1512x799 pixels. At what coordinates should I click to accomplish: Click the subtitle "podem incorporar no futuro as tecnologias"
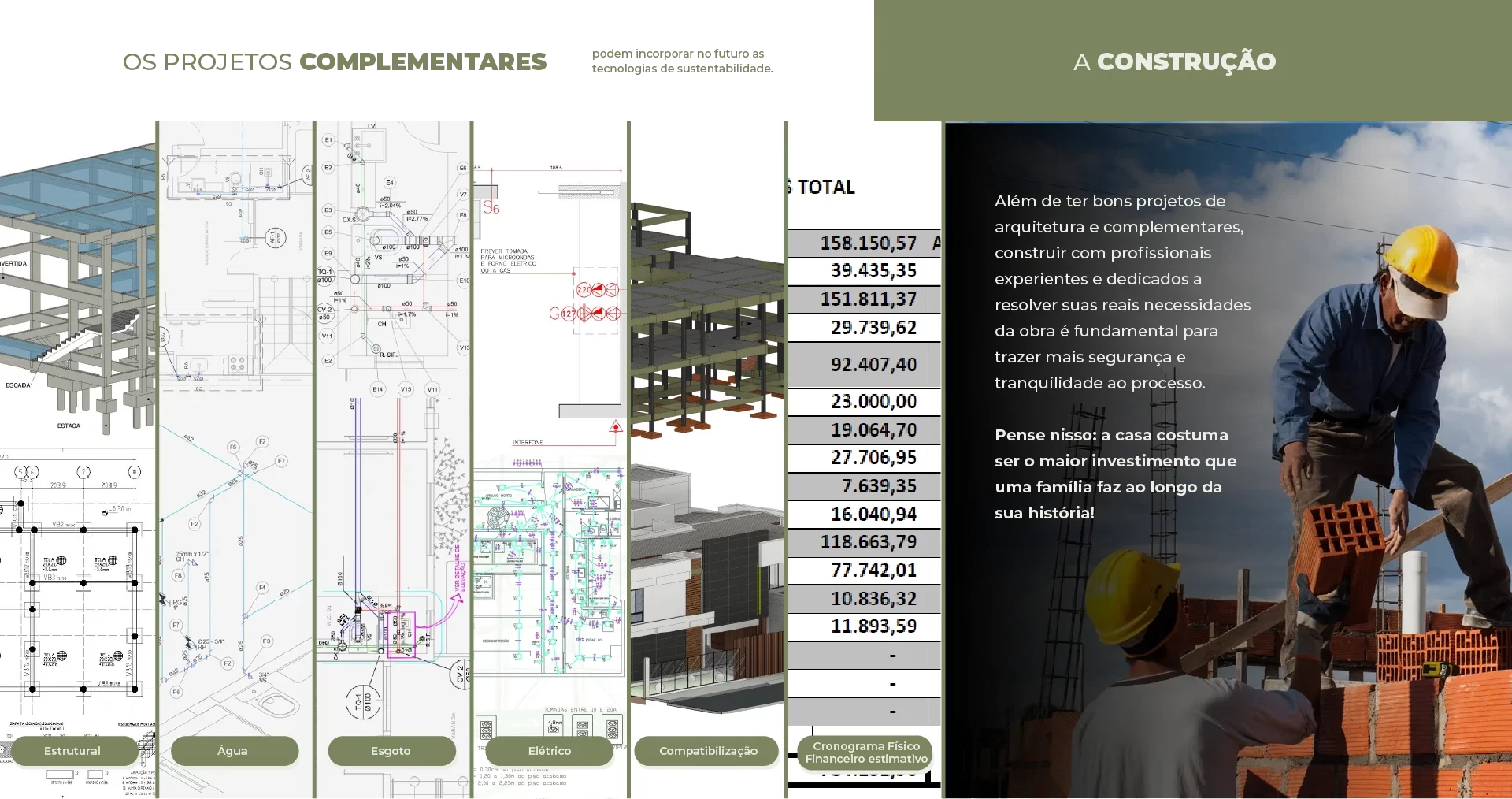(682, 61)
